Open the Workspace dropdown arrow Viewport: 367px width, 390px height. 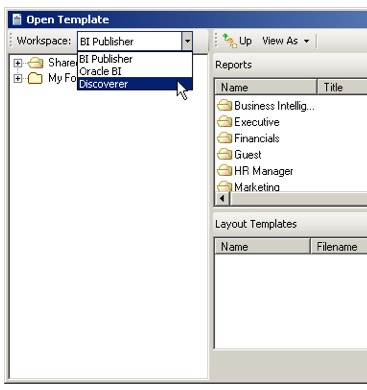coord(187,41)
